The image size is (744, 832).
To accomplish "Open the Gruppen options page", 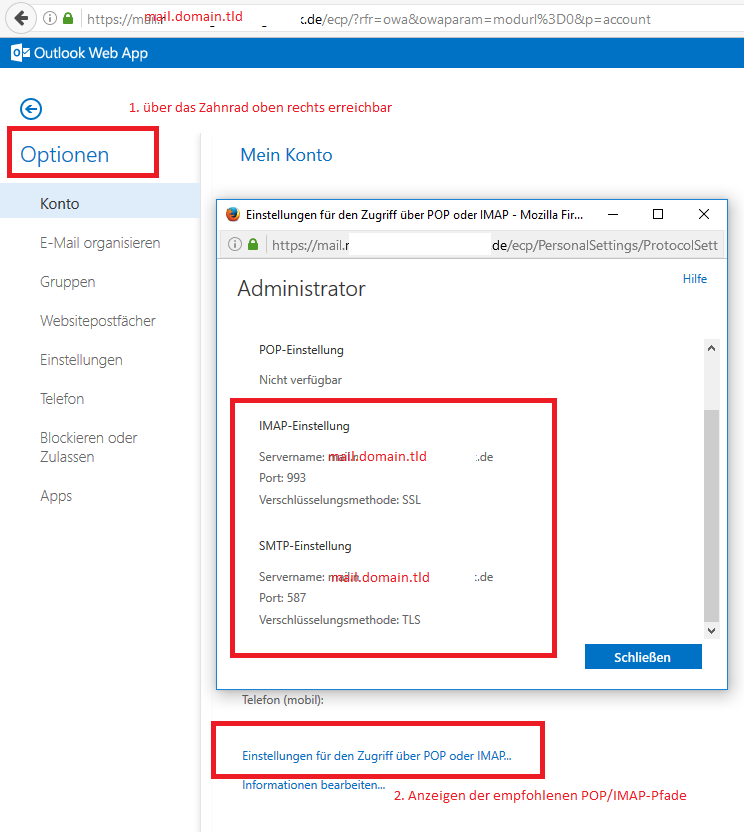I will (68, 282).
